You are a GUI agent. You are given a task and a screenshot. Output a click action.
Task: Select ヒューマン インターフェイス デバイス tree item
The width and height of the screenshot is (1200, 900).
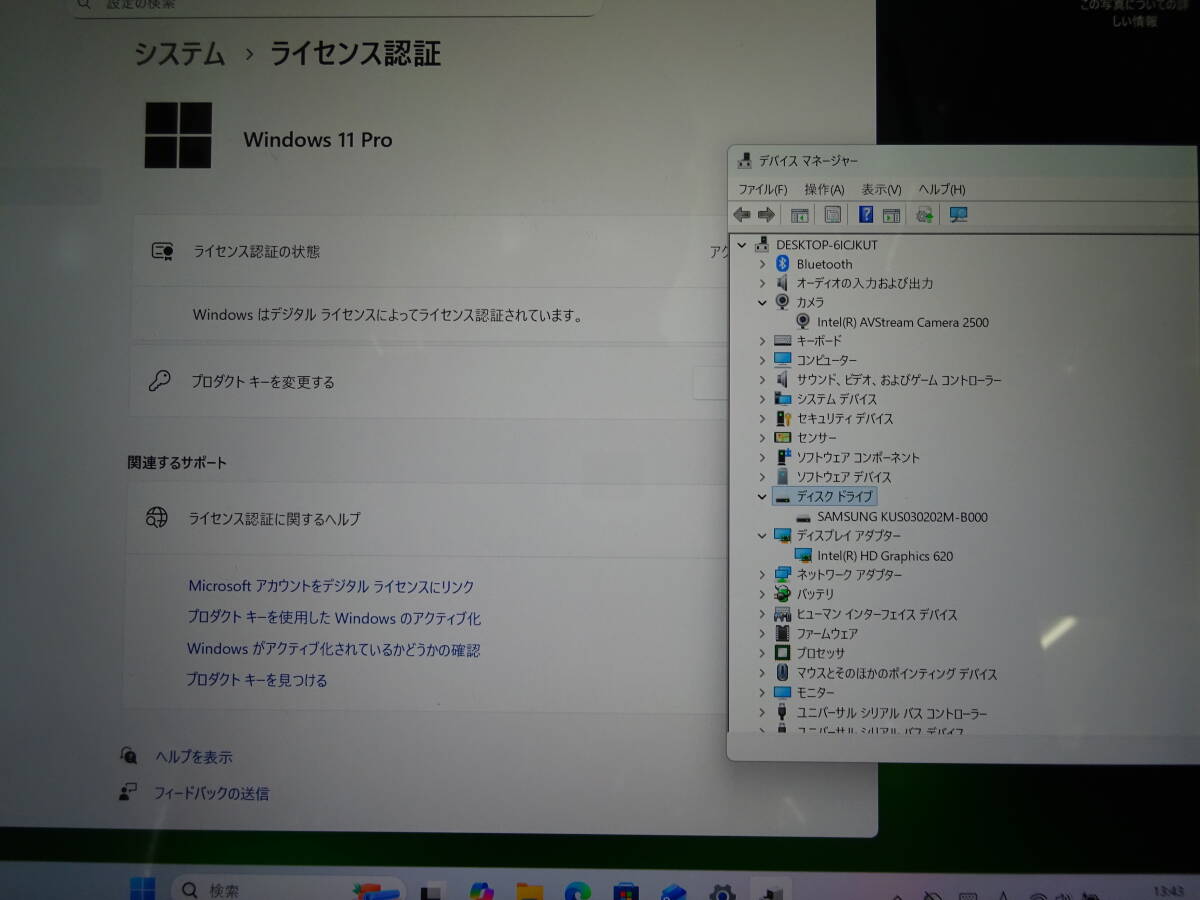[877, 614]
